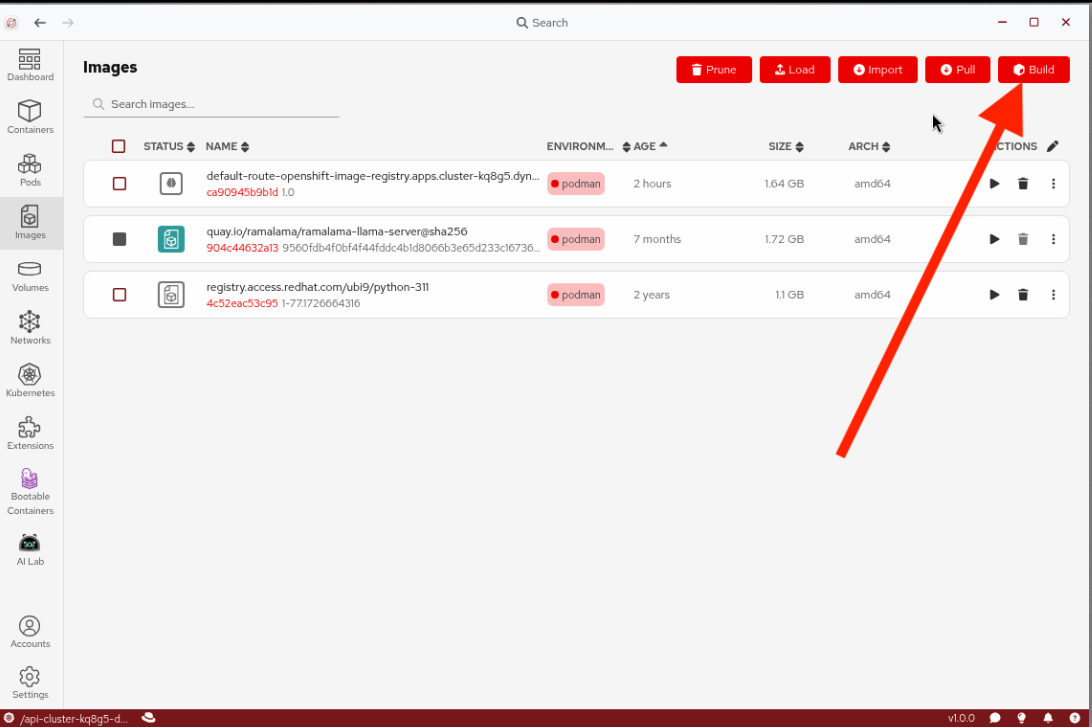Delete the default-route-openshift image
Viewport: 1092px width, 727px height.
click(1023, 184)
